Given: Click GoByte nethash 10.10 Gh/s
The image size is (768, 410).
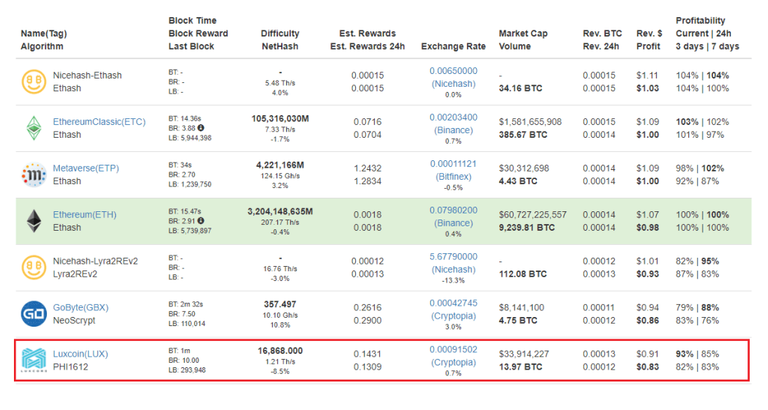Looking at the screenshot, I should pos(280,315).
